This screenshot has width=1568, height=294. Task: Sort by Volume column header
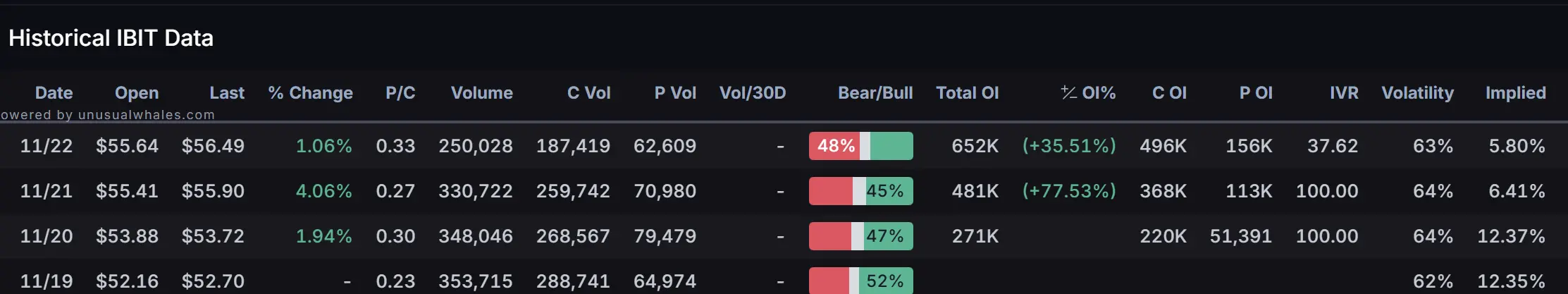pos(481,93)
